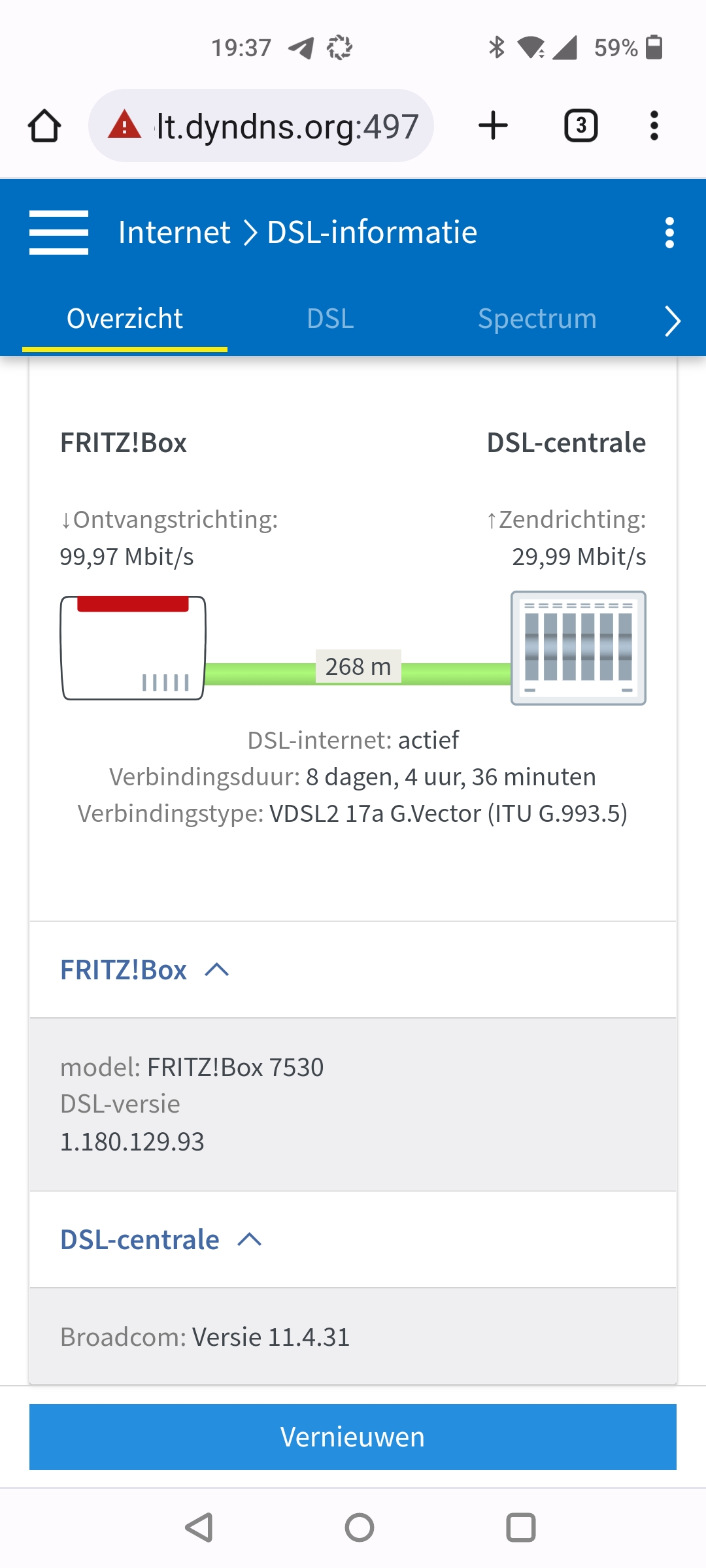Open a new browser tab
Image resolution: width=706 pixels, height=1568 pixels.
[x=493, y=125]
